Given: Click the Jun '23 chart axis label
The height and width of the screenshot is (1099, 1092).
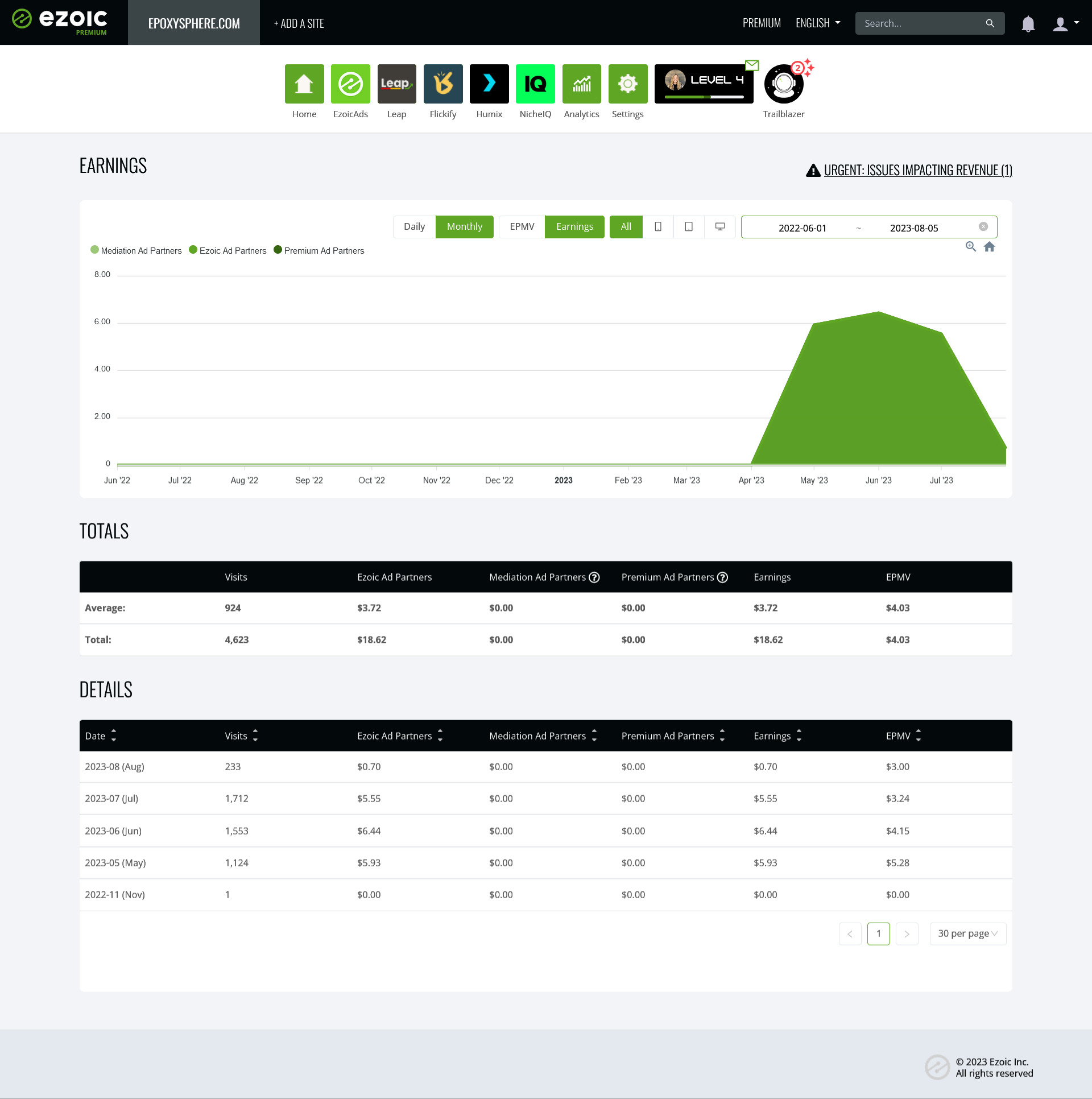Looking at the screenshot, I should coord(879,480).
